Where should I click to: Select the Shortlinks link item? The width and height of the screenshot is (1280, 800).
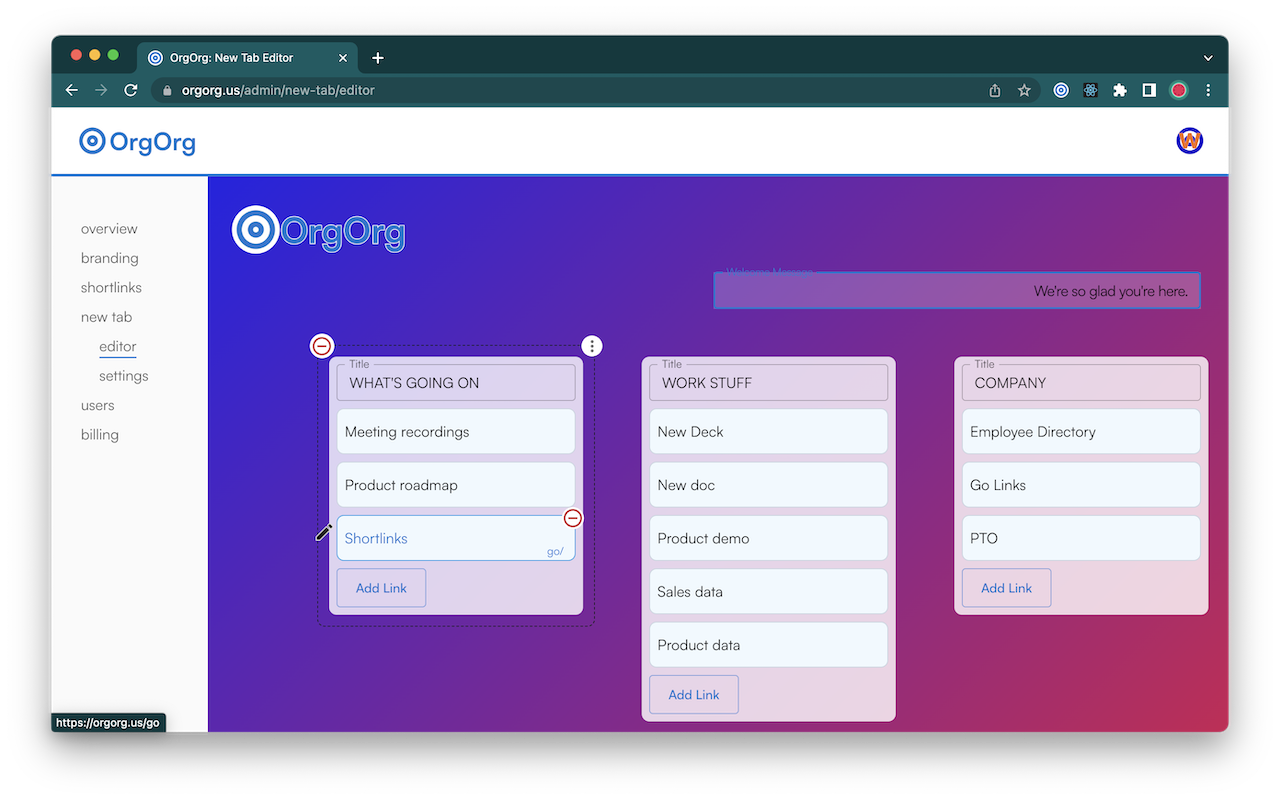click(456, 538)
